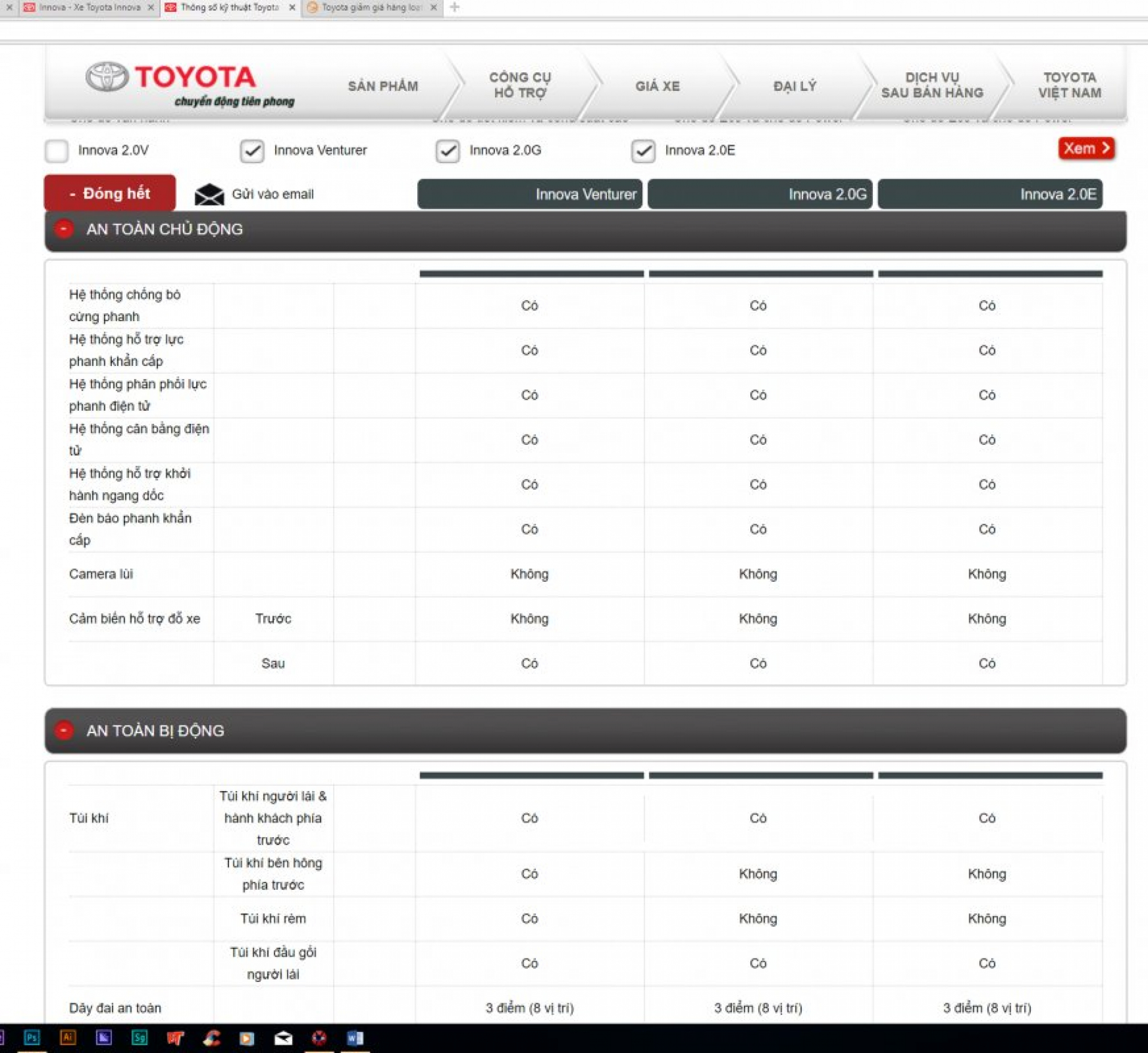Image resolution: width=1148 pixels, height=1053 pixels.
Task: Open the DỊCH VỤ SAU BÁN HÀNG menu
Action: click(x=932, y=85)
